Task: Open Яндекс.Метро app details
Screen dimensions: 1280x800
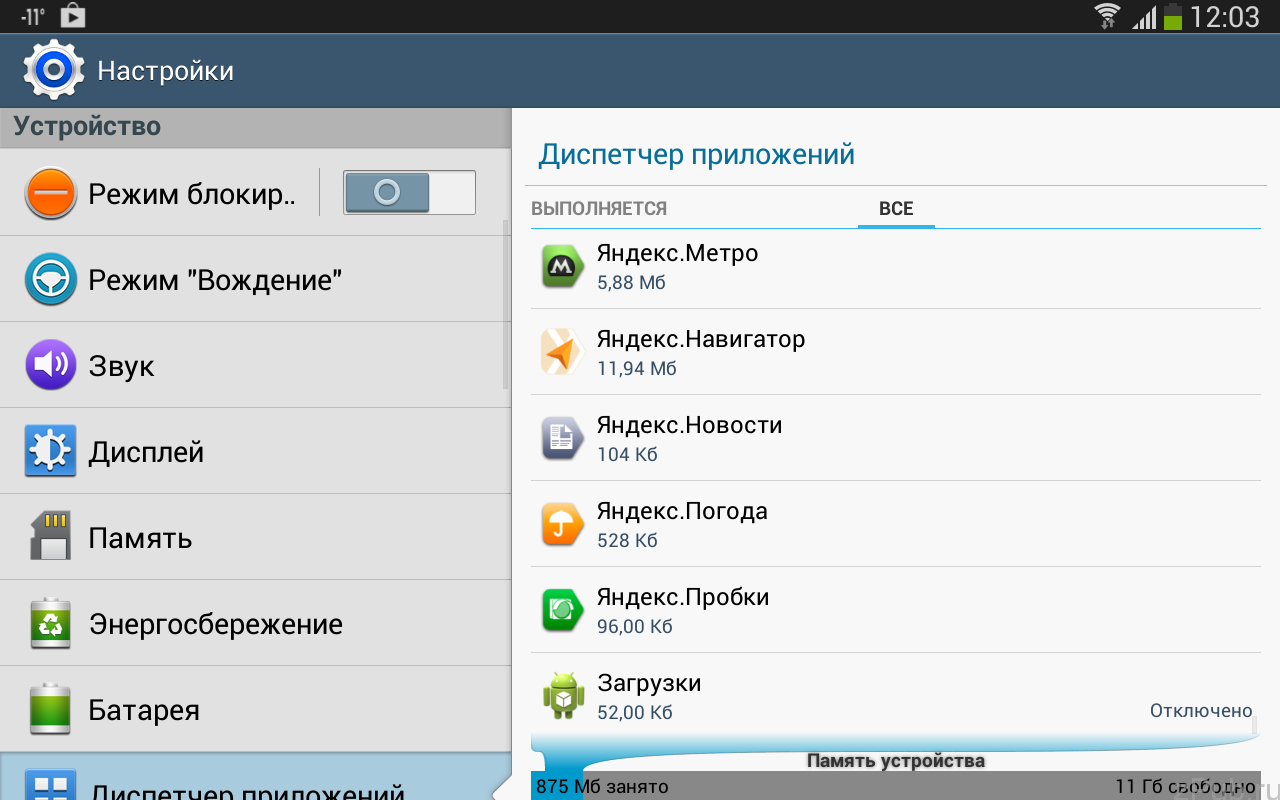Action: 895,266
